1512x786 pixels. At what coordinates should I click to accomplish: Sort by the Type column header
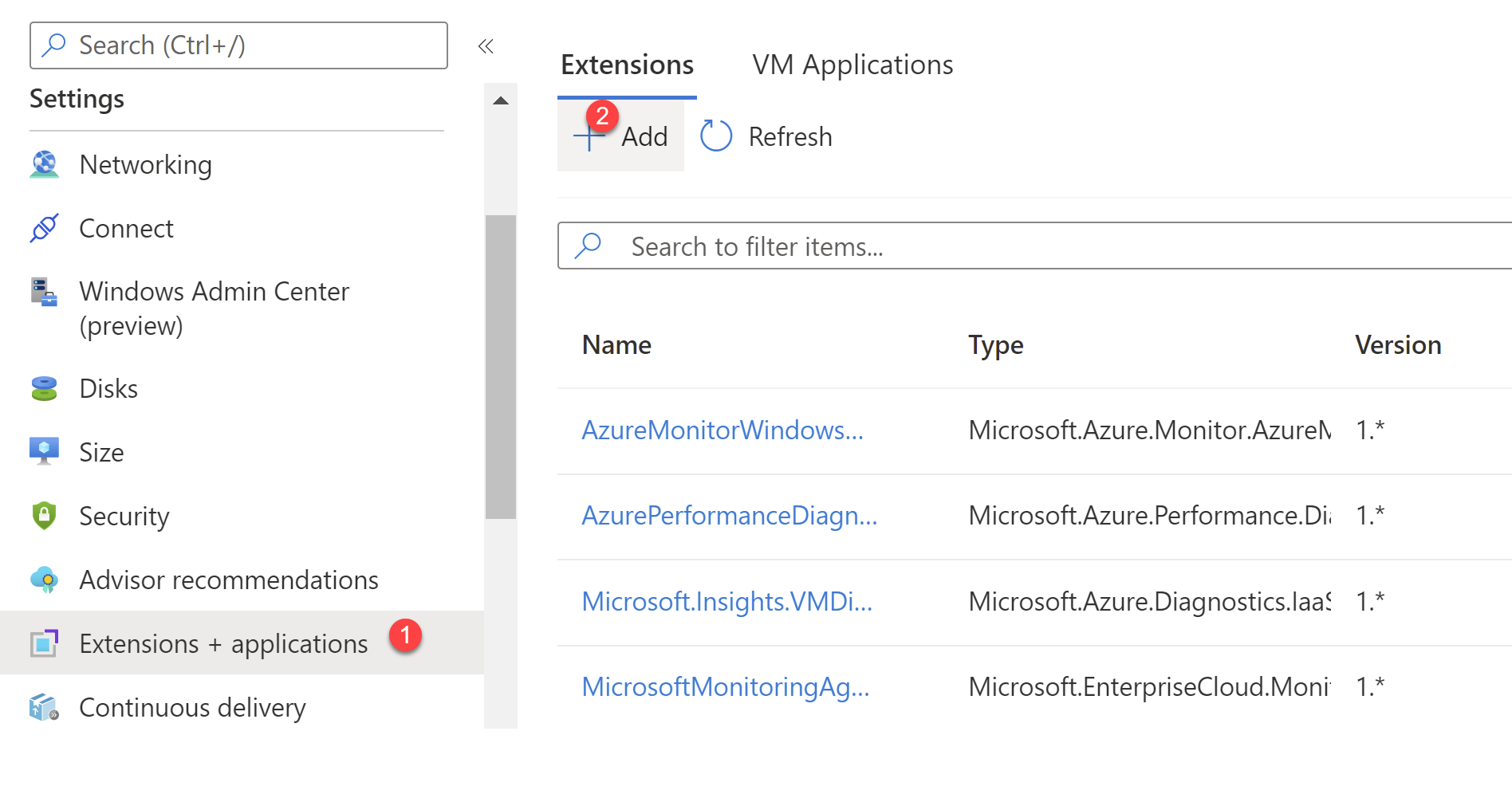[x=995, y=345]
